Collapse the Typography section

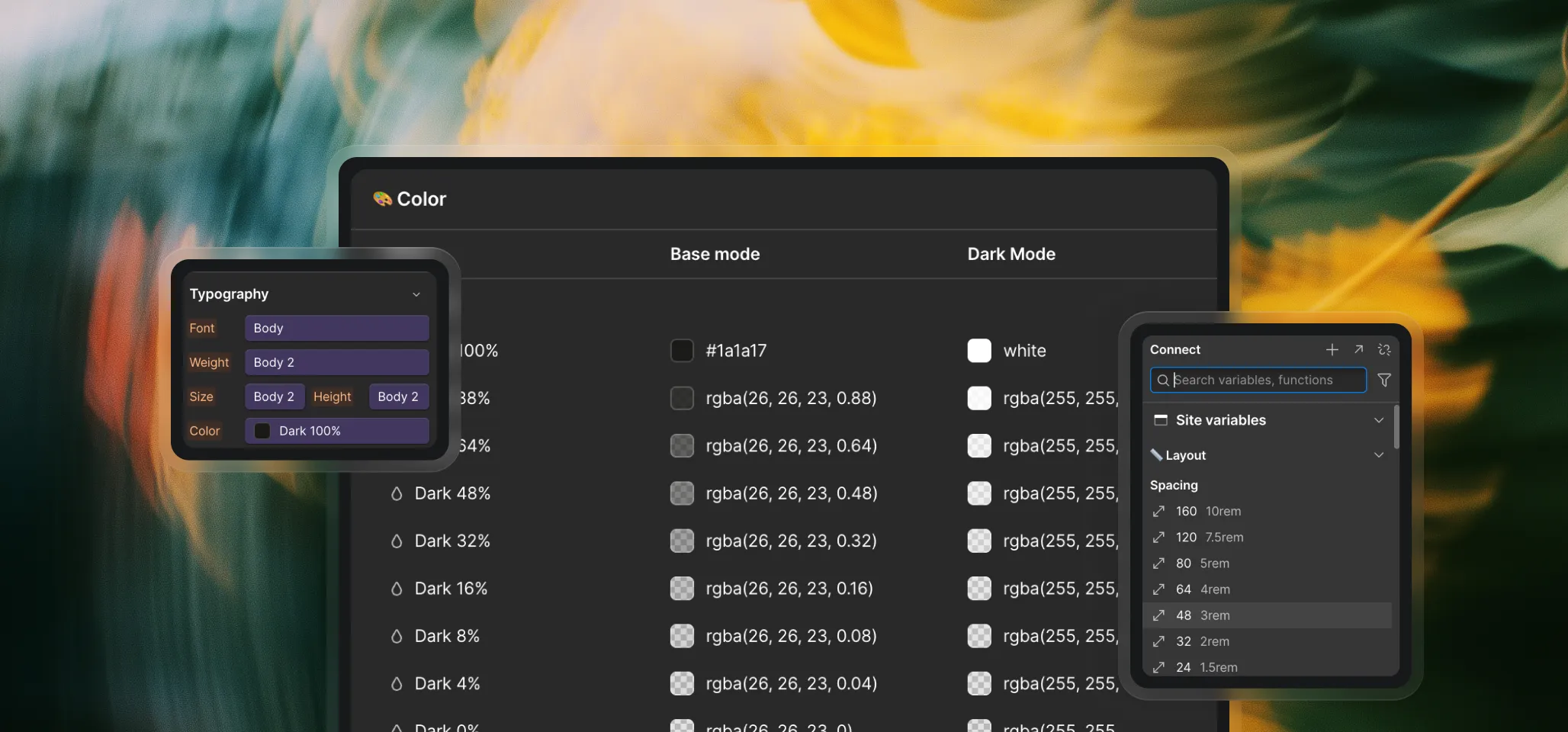(x=416, y=294)
